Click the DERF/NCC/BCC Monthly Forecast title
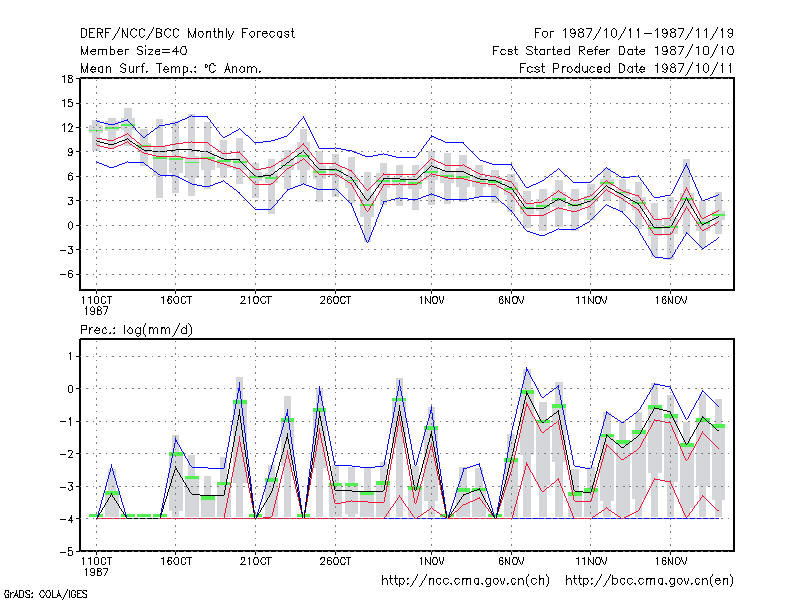Image resolution: width=800 pixels, height=600 pixels. coord(187,34)
